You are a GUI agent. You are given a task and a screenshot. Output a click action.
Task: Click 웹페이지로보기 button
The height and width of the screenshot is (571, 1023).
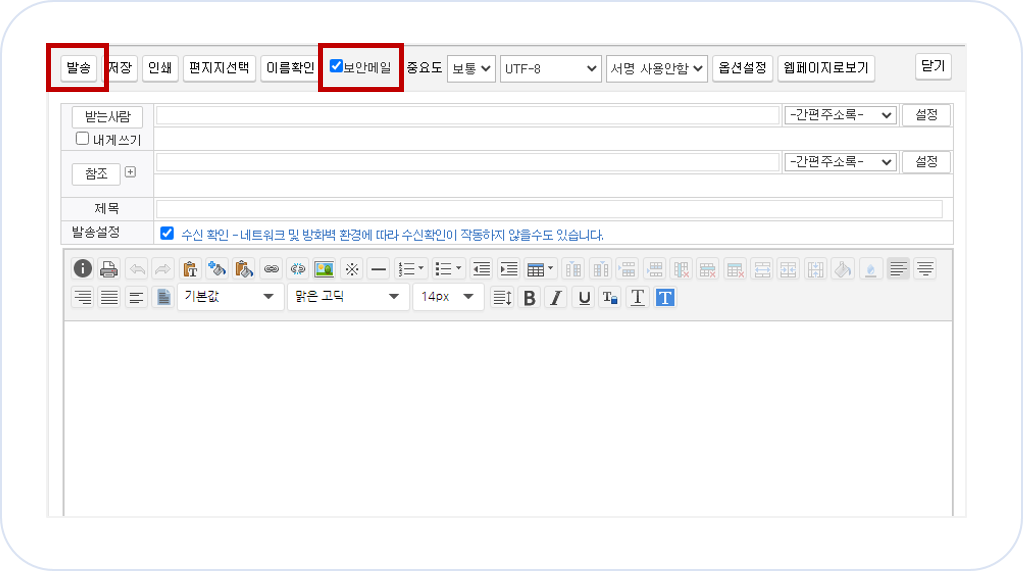click(826, 68)
